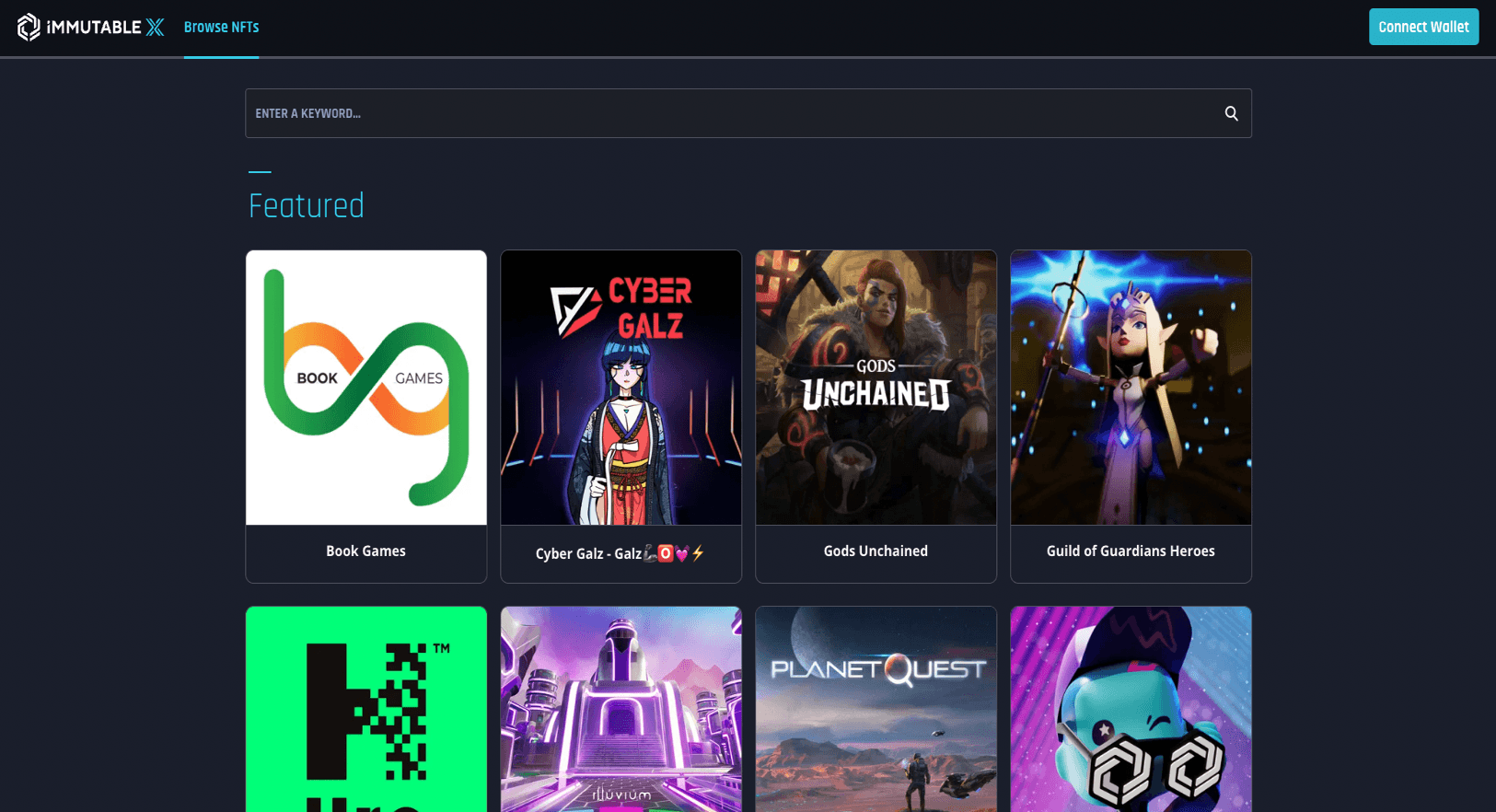Open the green QR-style logo collection card

(366, 709)
